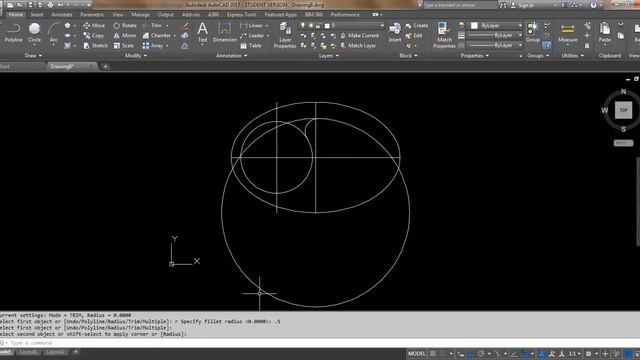Viewport: 640px width, 360px height.
Task: Open the Manage ribbon tab
Action: (x=140, y=14)
